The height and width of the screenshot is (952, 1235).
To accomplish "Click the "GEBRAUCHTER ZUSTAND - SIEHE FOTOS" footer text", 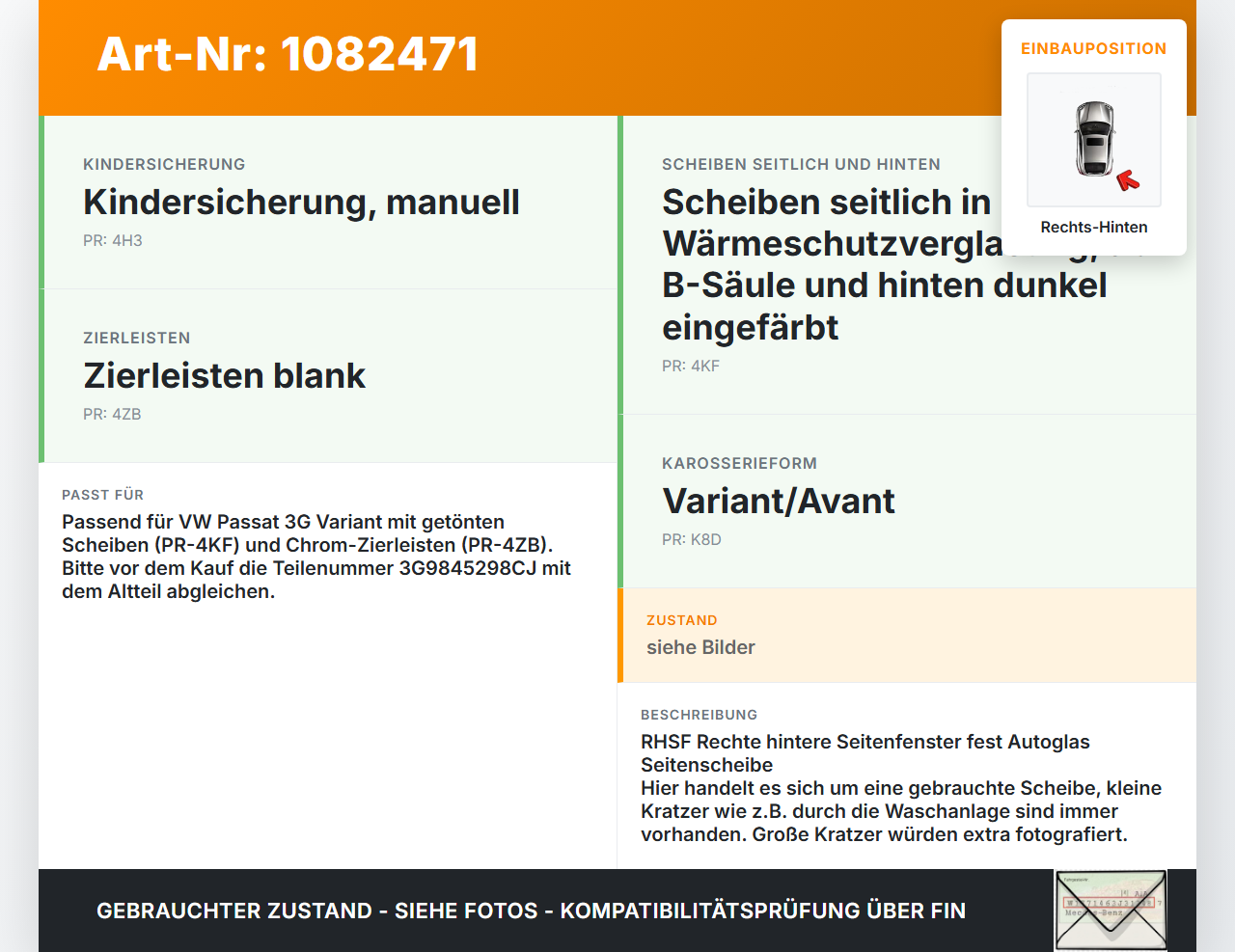I will tap(531, 911).
